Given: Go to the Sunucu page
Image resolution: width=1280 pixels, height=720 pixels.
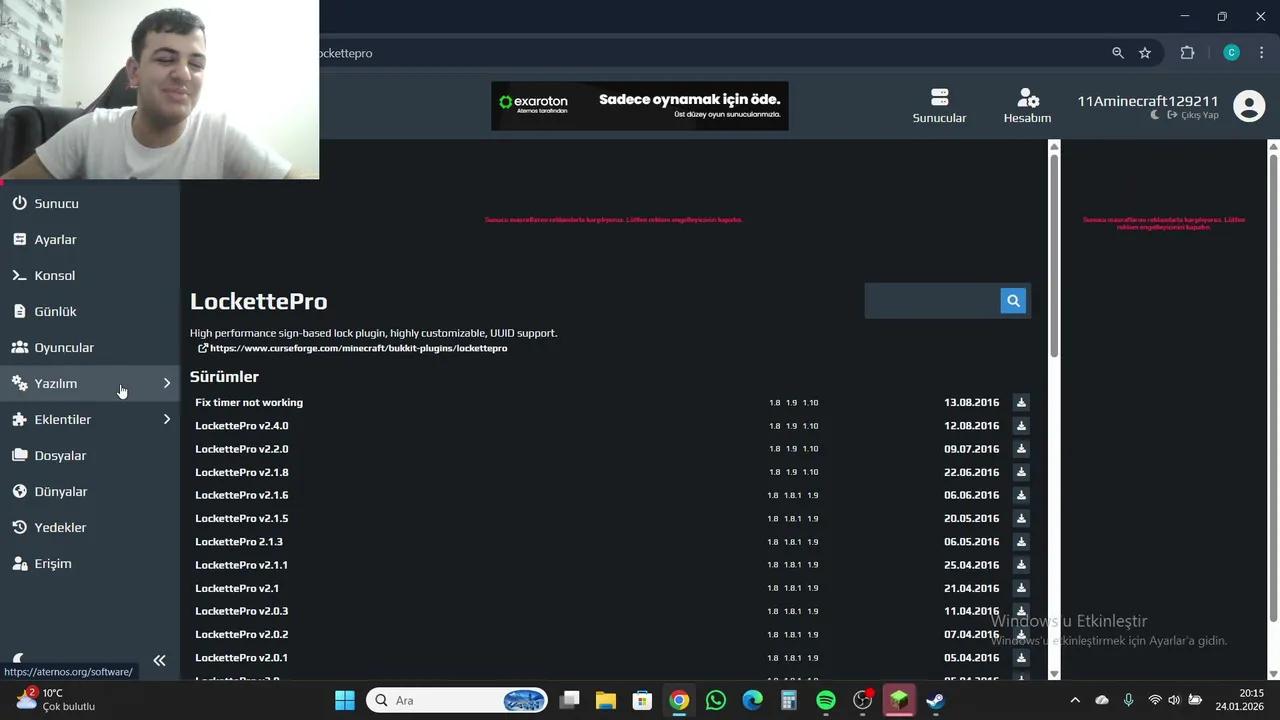Looking at the screenshot, I should [x=90, y=203].
